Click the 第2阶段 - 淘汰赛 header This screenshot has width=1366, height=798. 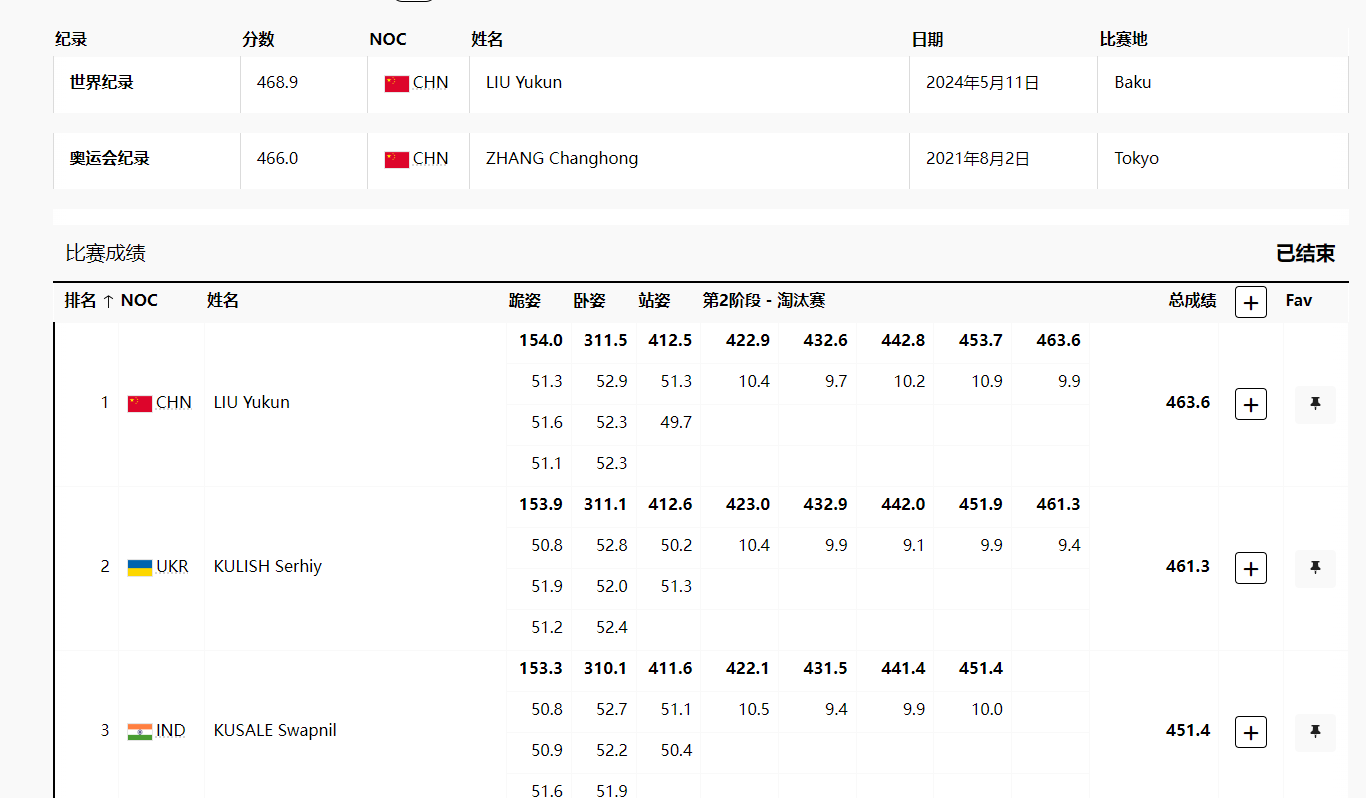(x=764, y=300)
